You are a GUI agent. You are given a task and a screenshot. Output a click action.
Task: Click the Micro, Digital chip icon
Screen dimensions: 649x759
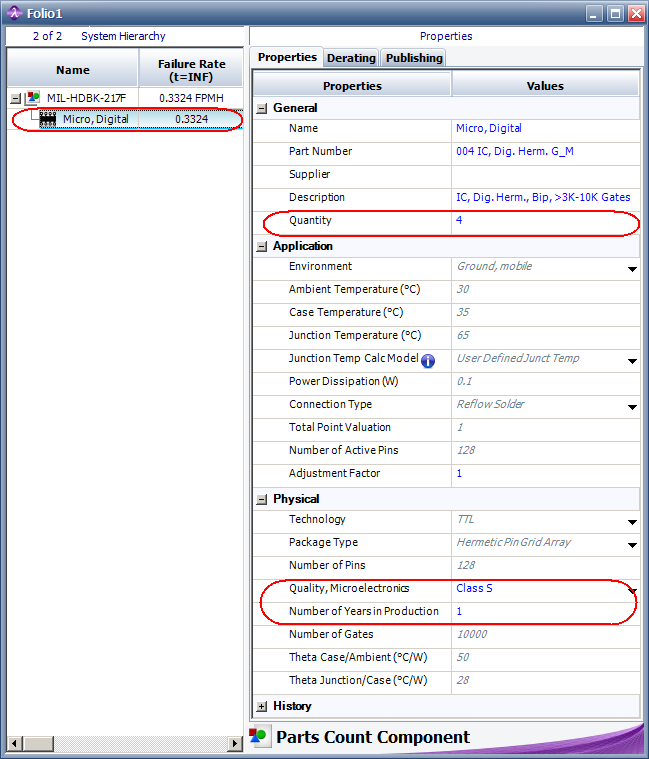pyautogui.click(x=47, y=120)
